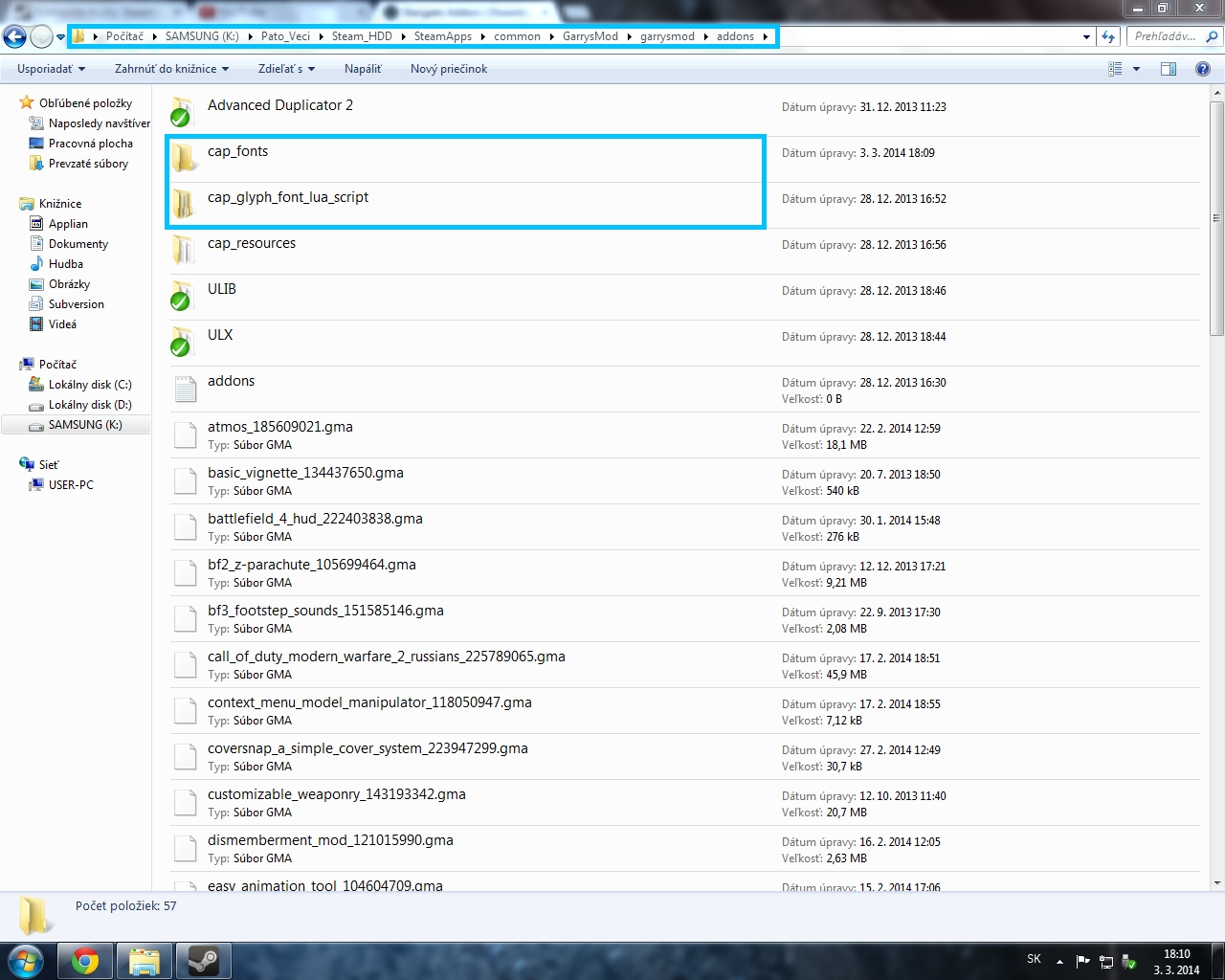The image size is (1225, 980).
Task: Toggle the preview pane icon
Action: click(1169, 69)
